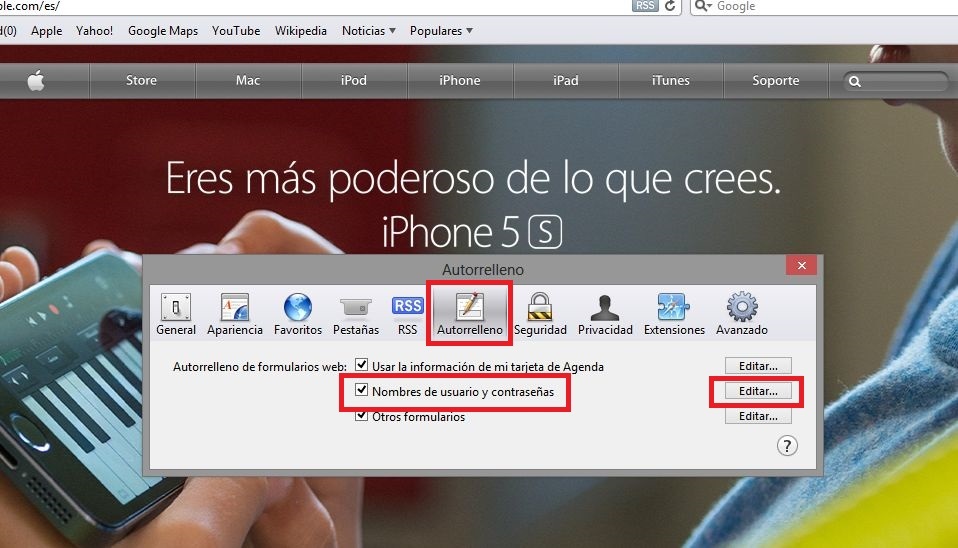
Task: Open the help question mark button
Action: point(787,446)
